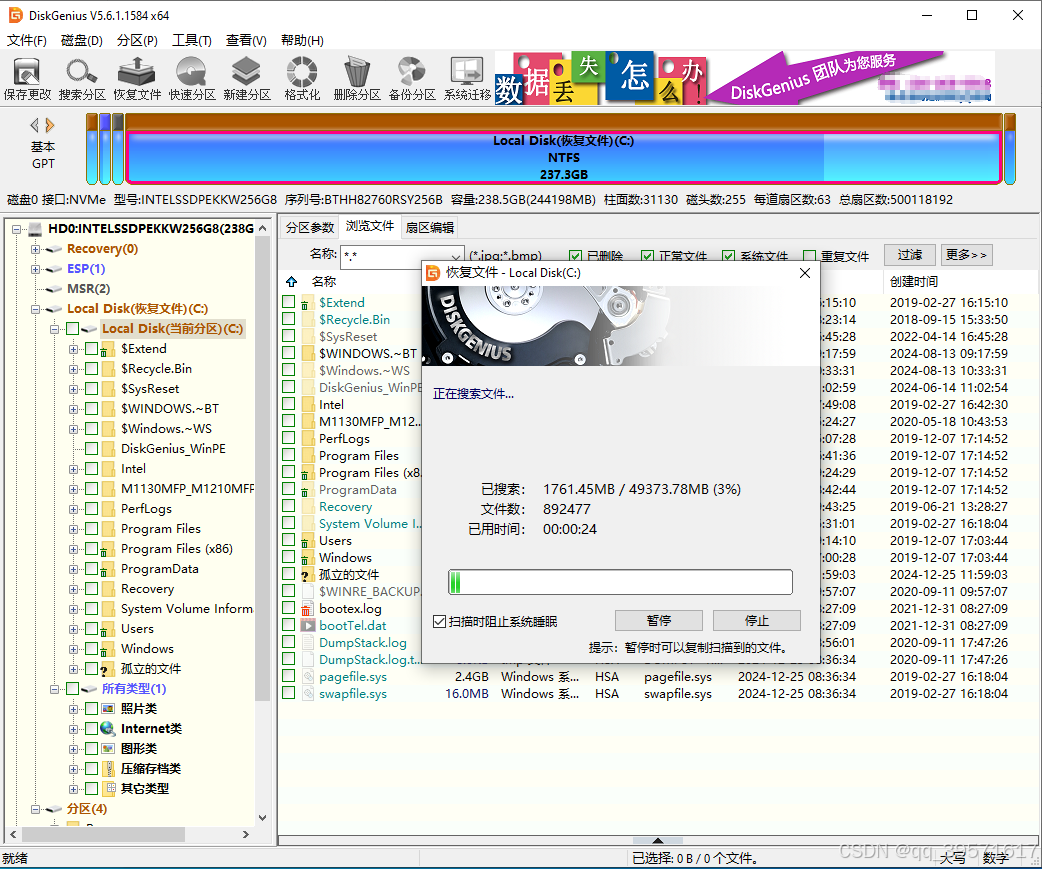Click the 图形类 icon in tree

pos(108,748)
